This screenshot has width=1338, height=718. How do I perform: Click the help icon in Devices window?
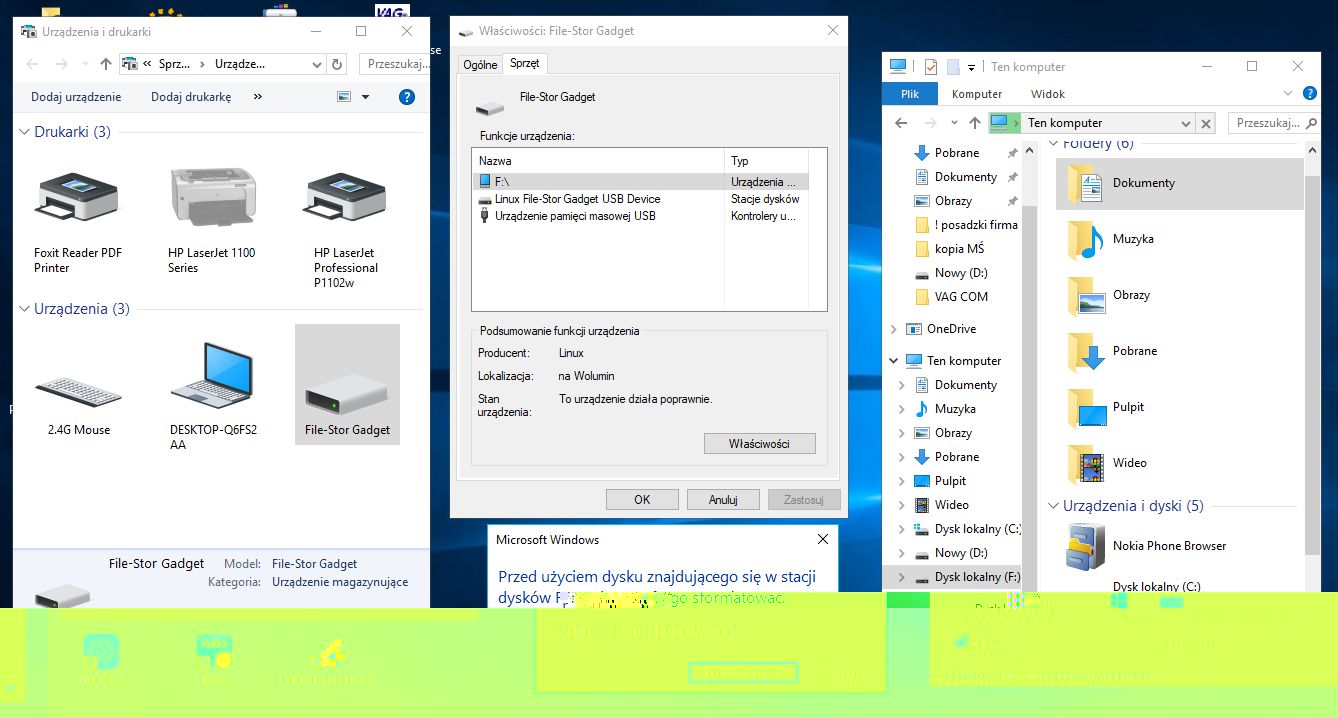coord(406,97)
